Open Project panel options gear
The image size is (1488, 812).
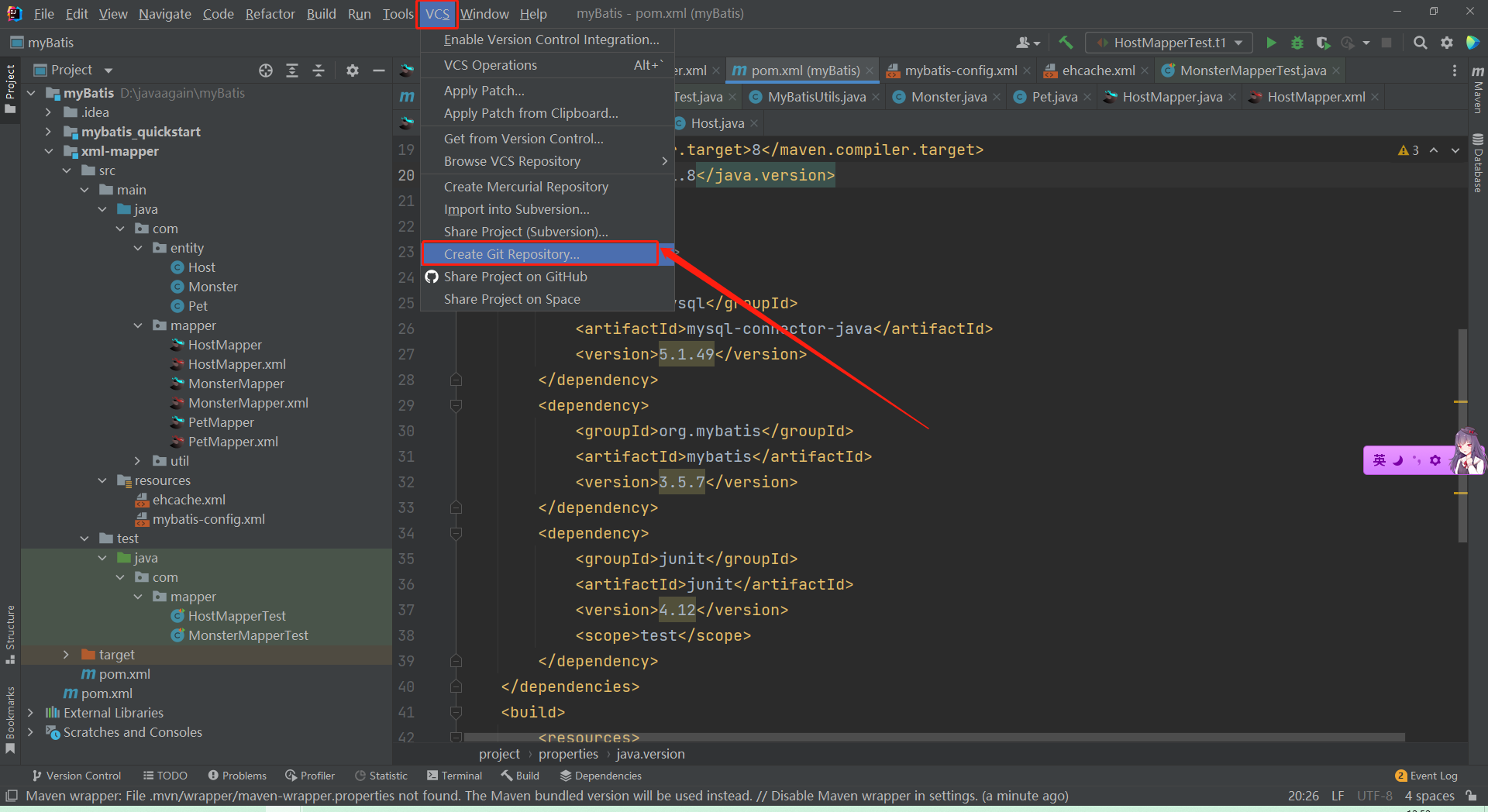tap(353, 71)
